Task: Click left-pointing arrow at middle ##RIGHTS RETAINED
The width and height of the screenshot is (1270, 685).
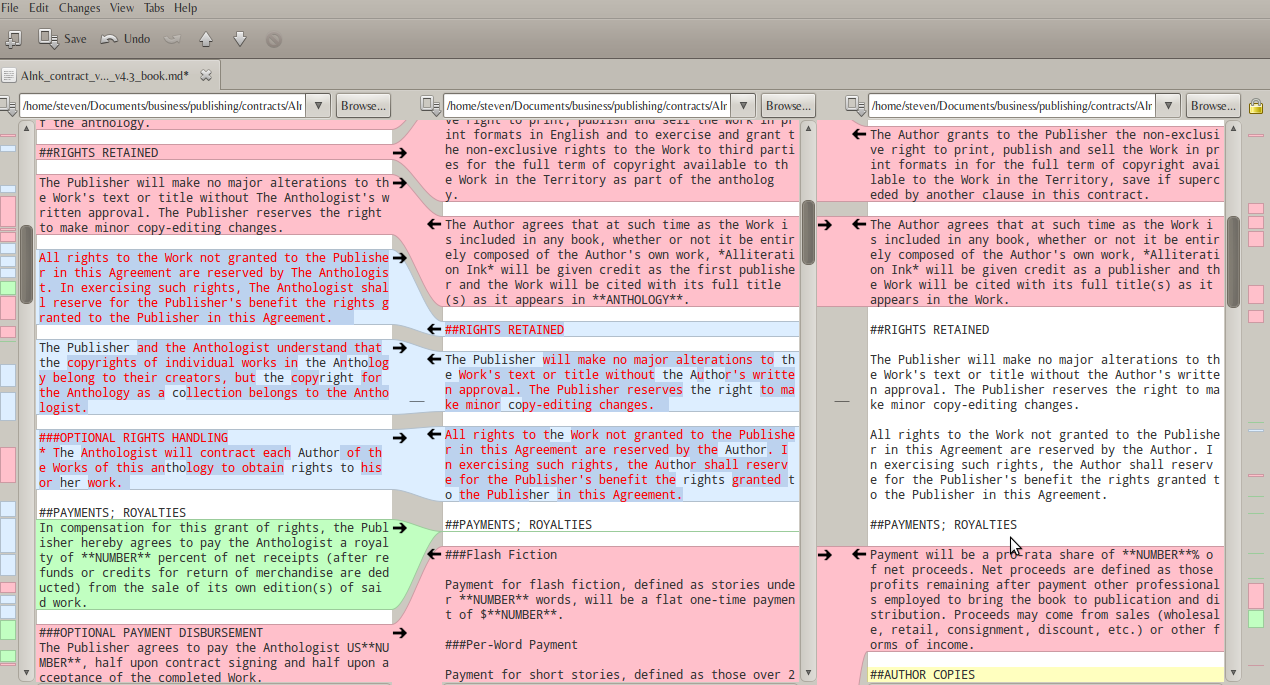Action: point(434,330)
